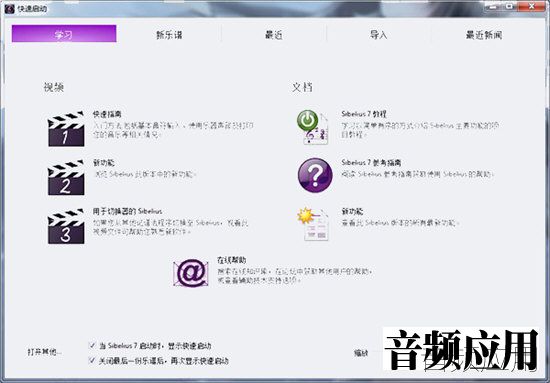Click the 文档 section heading
The height and width of the screenshot is (383, 550).
(302, 87)
